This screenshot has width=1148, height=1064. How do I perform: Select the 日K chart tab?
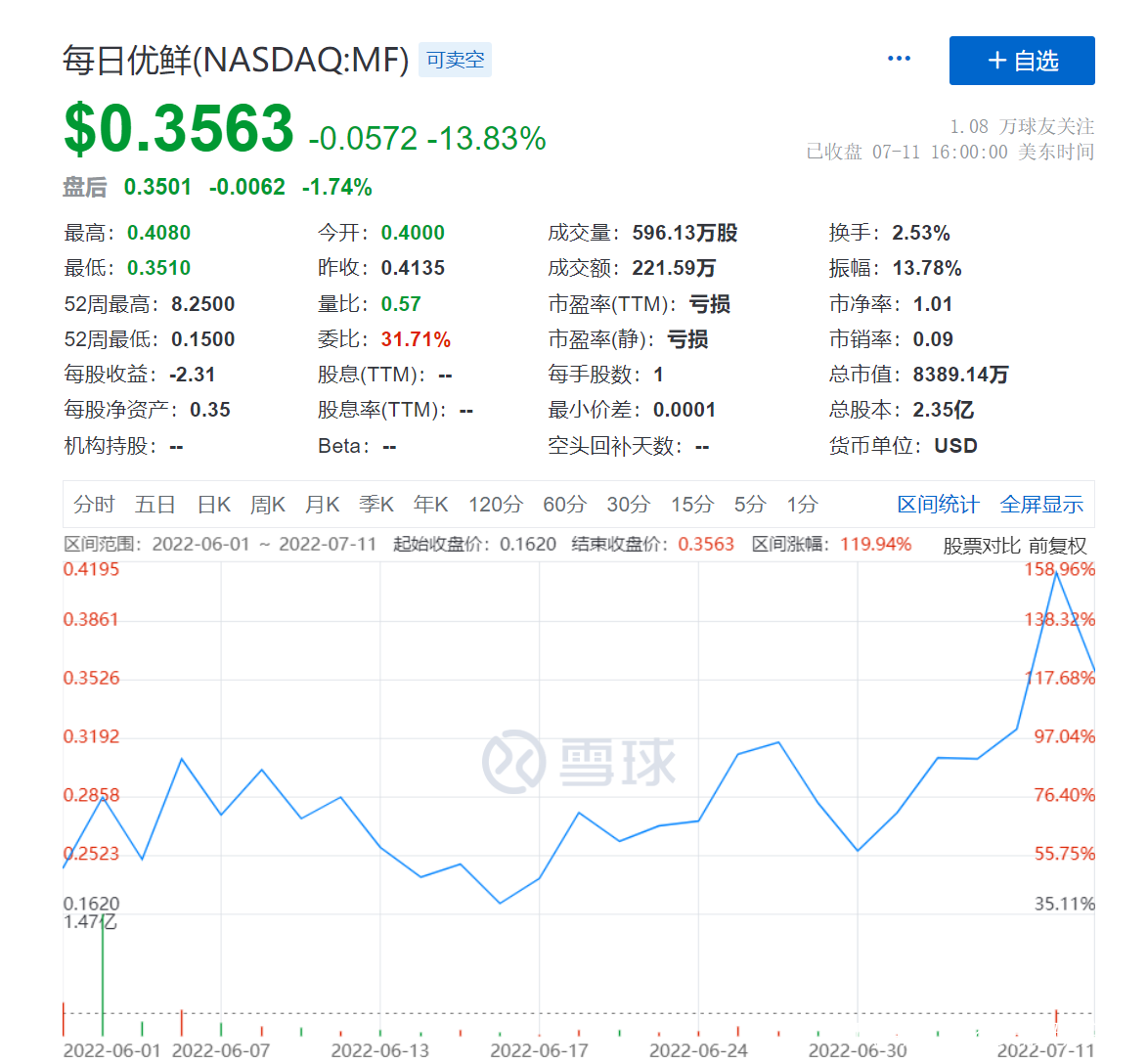214,504
